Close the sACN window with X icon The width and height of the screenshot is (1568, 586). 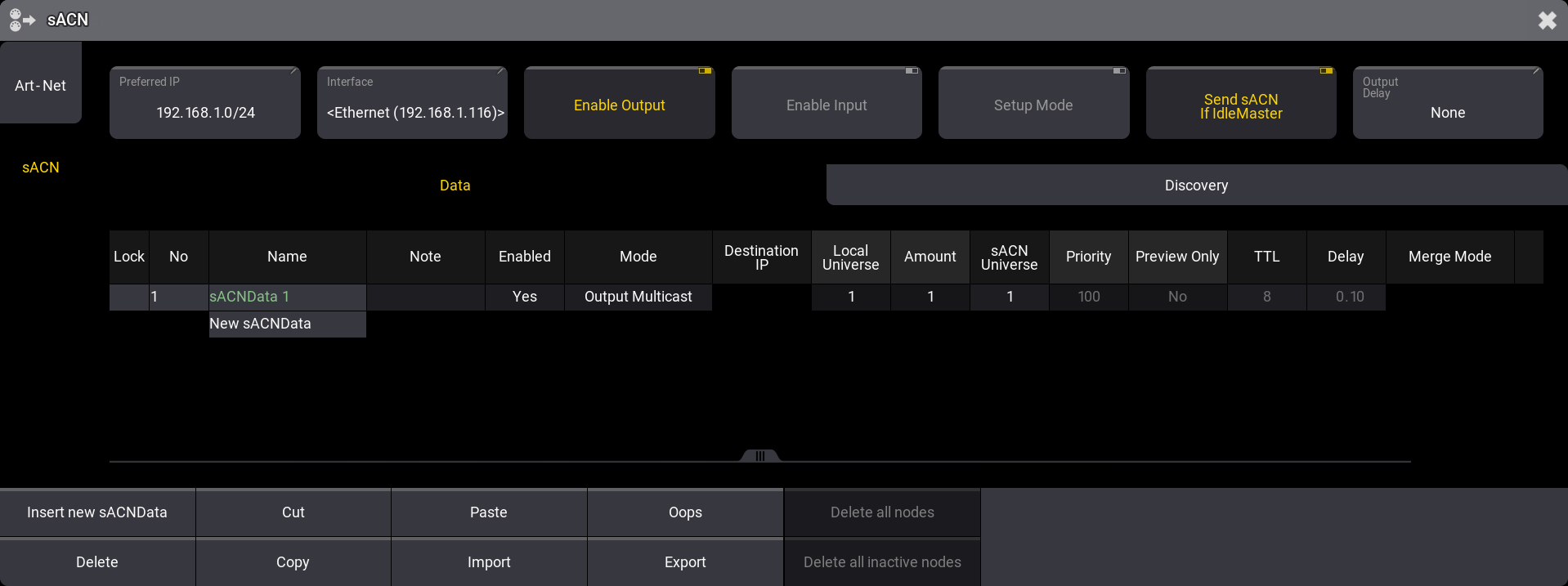click(1547, 20)
